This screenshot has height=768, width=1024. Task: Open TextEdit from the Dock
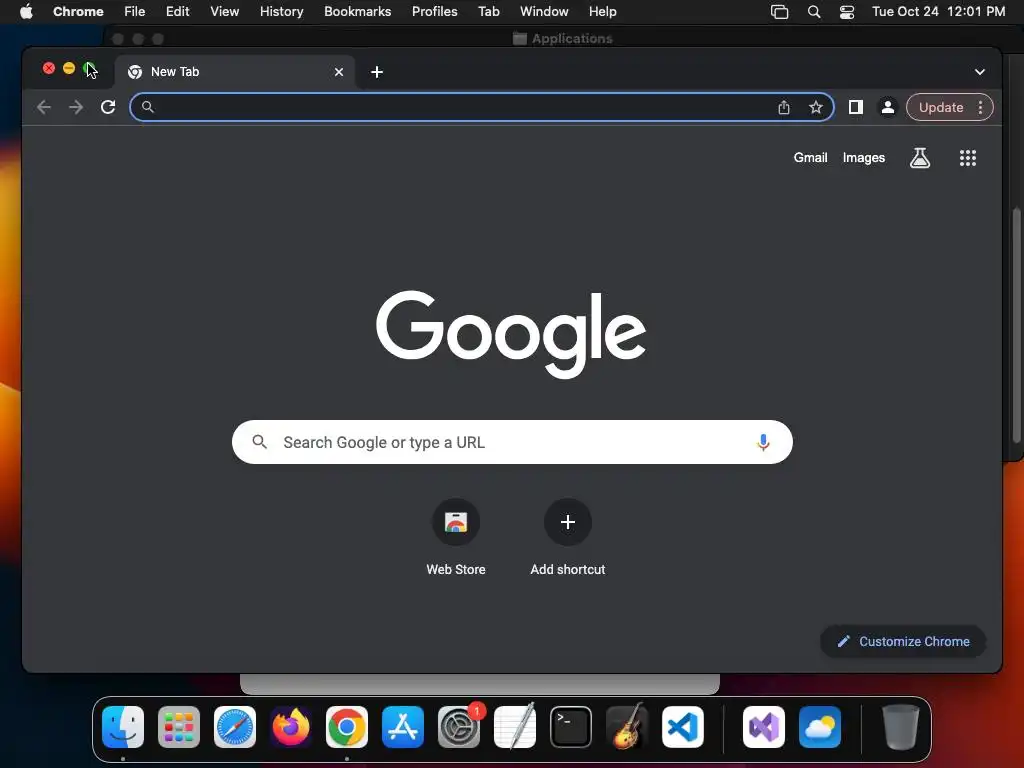tap(515, 727)
